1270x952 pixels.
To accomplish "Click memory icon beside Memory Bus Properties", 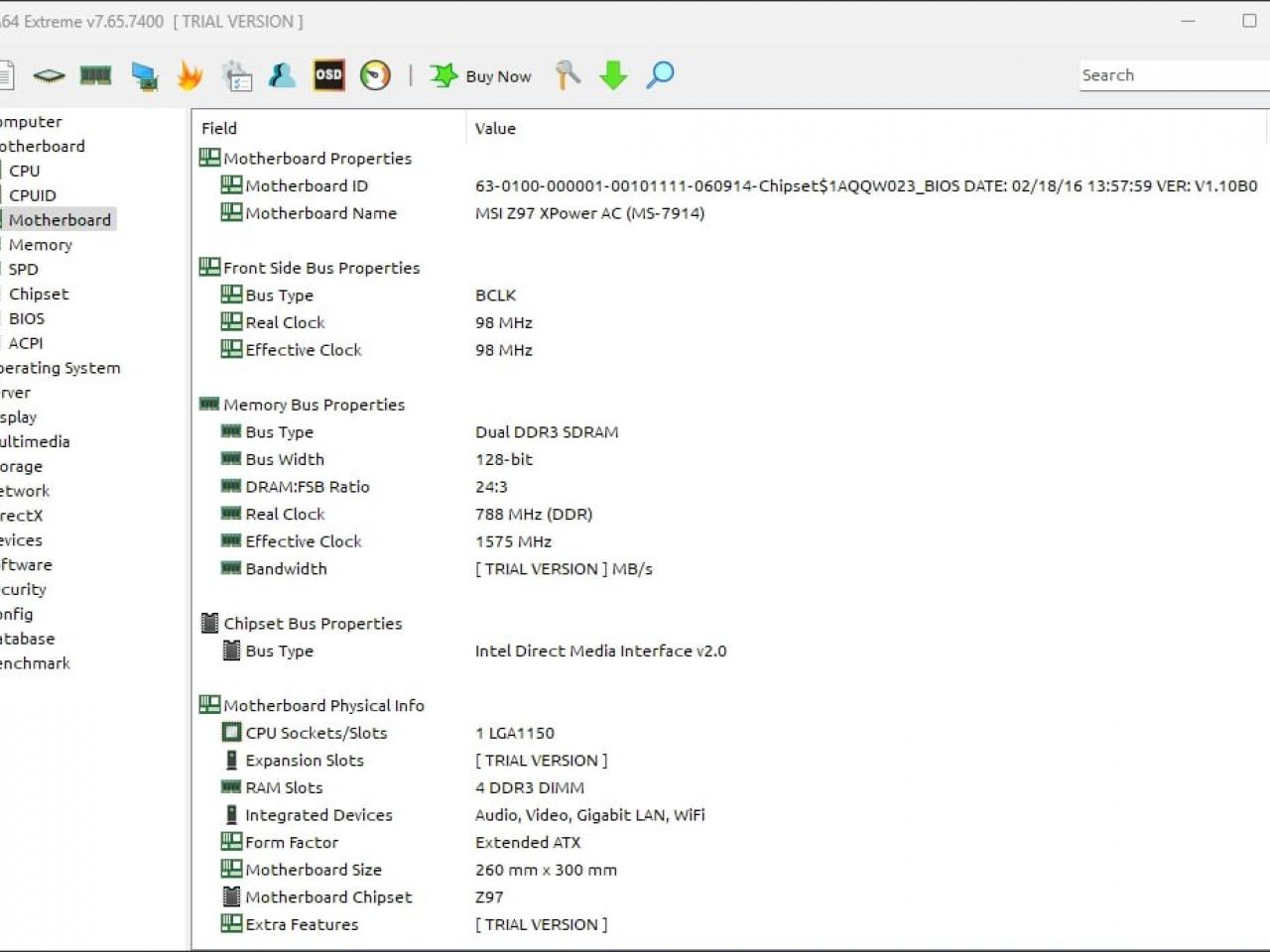I will (x=209, y=404).
